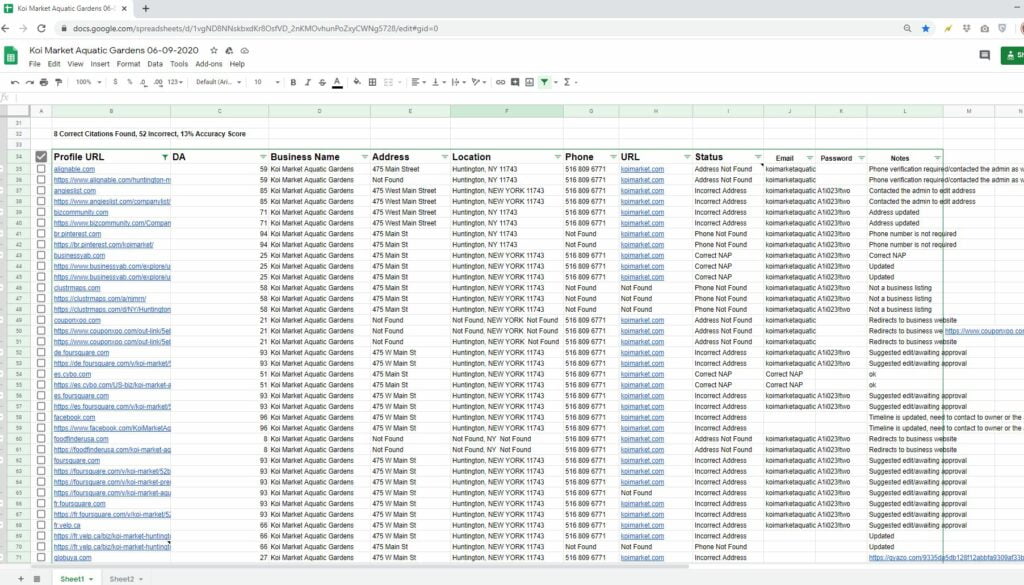This screenshot has height=585, width=1024.
Task: Open the zoom 100% dropdown
Action: point(88,82)
